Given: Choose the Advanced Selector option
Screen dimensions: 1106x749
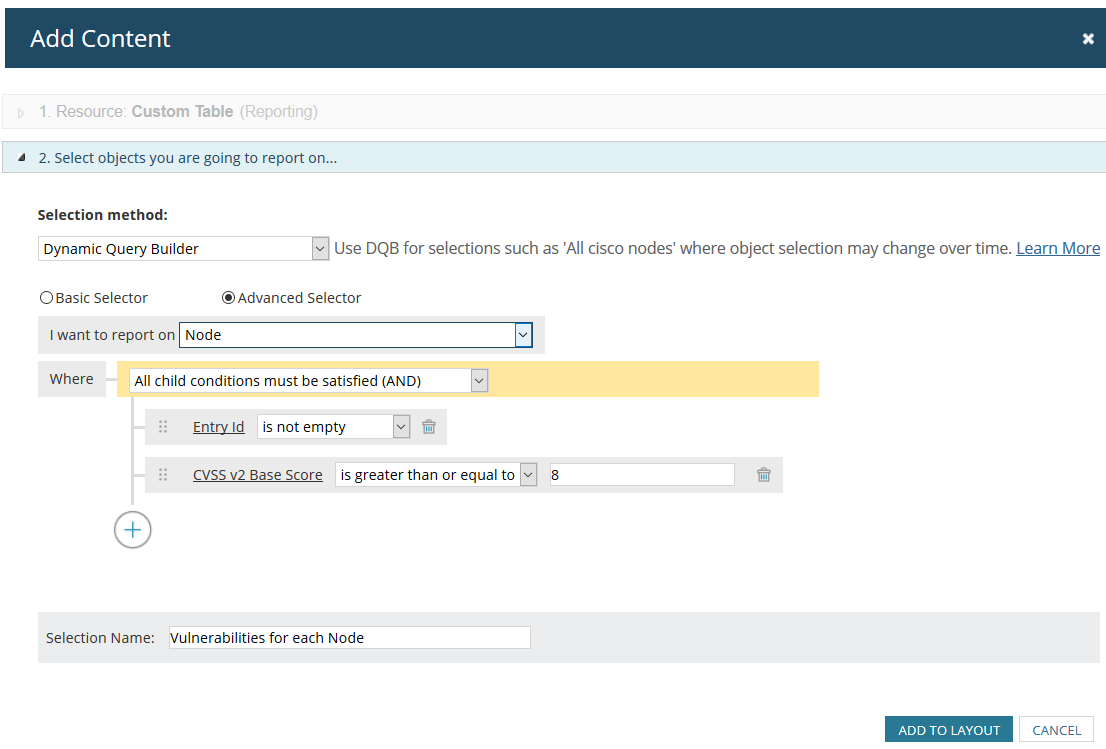Looking at the screenshot, I should pos(228,298).
